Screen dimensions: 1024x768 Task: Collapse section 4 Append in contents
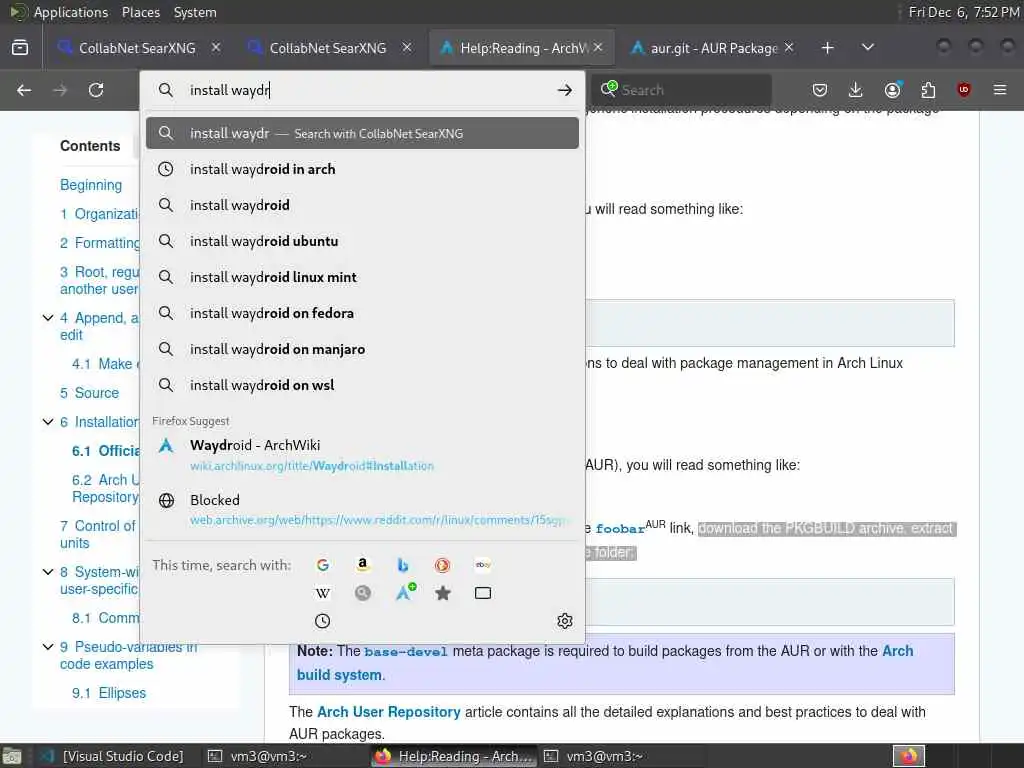point(48,318)
